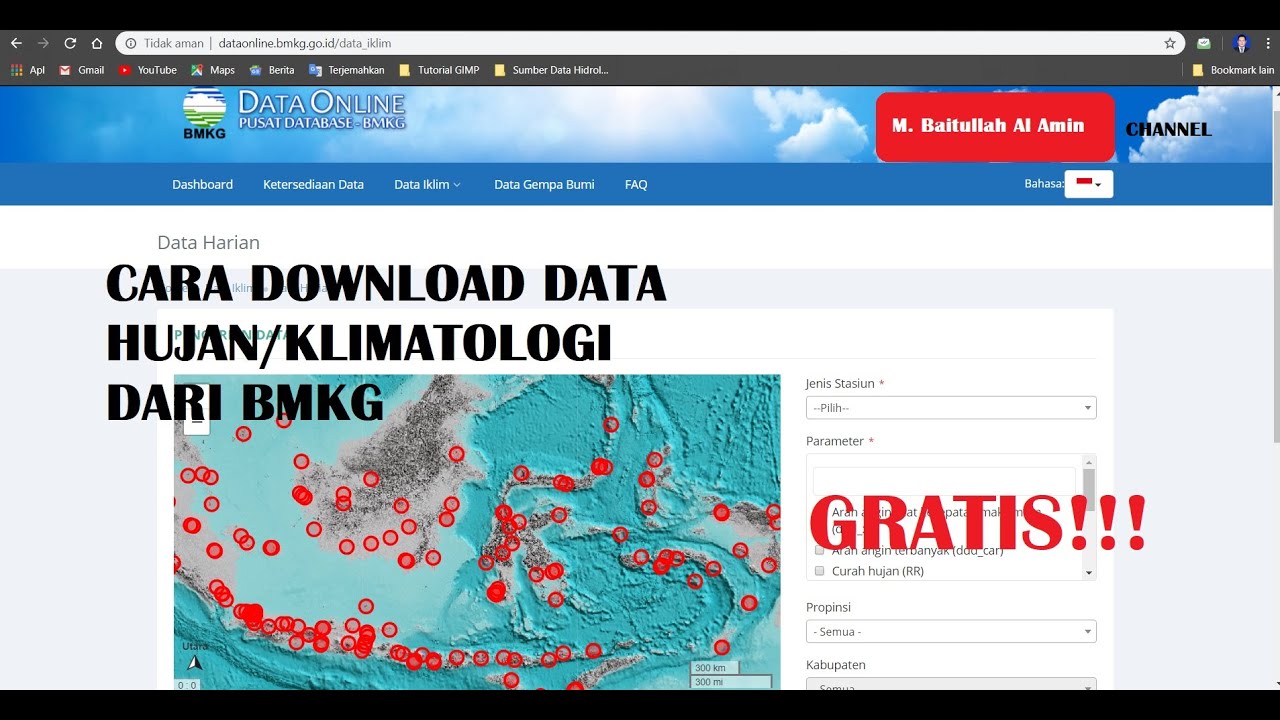Click the map zoom-out minus button

click(x=197, y=423)
